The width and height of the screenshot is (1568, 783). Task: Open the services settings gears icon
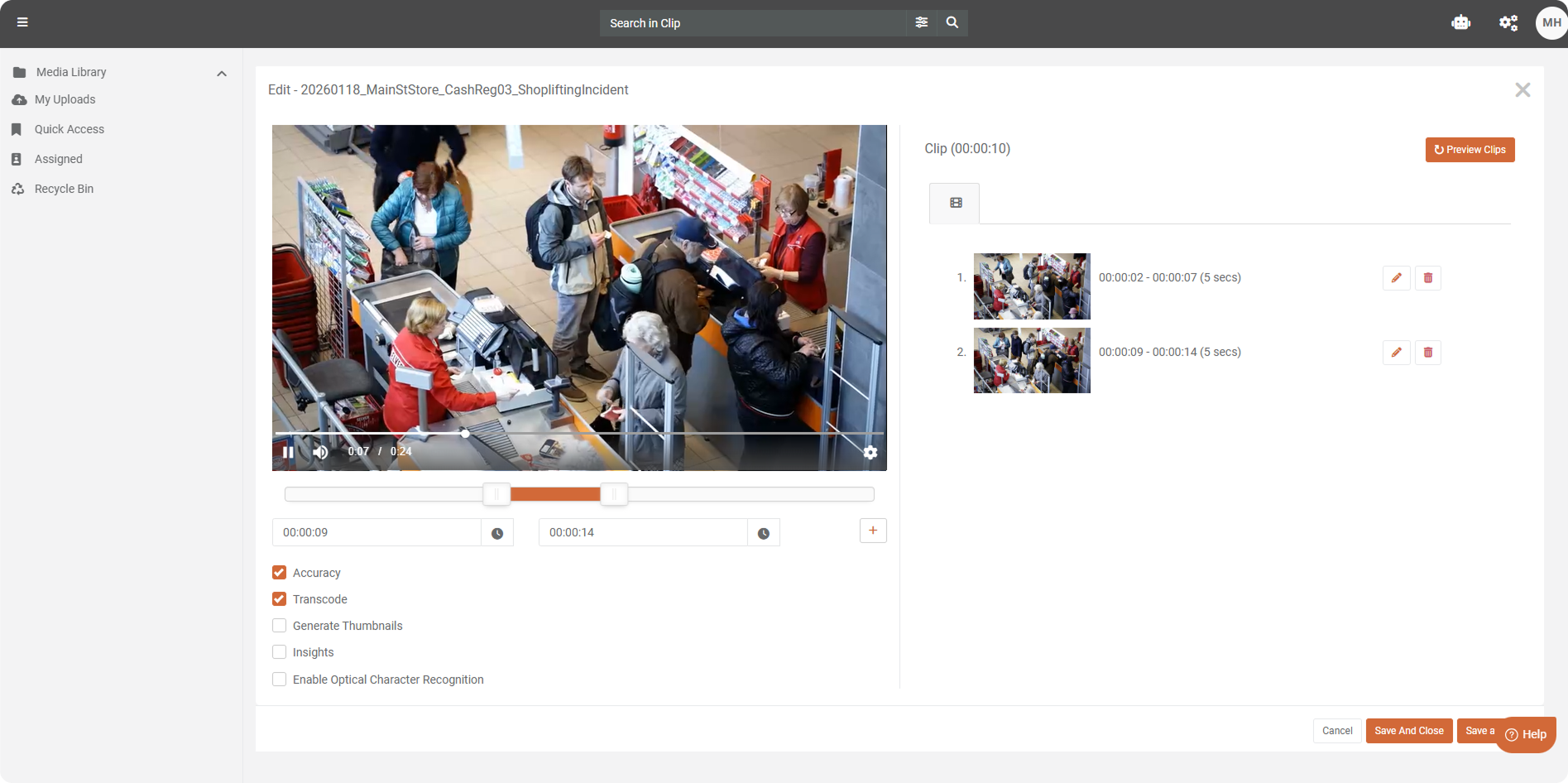point(1508,22)
